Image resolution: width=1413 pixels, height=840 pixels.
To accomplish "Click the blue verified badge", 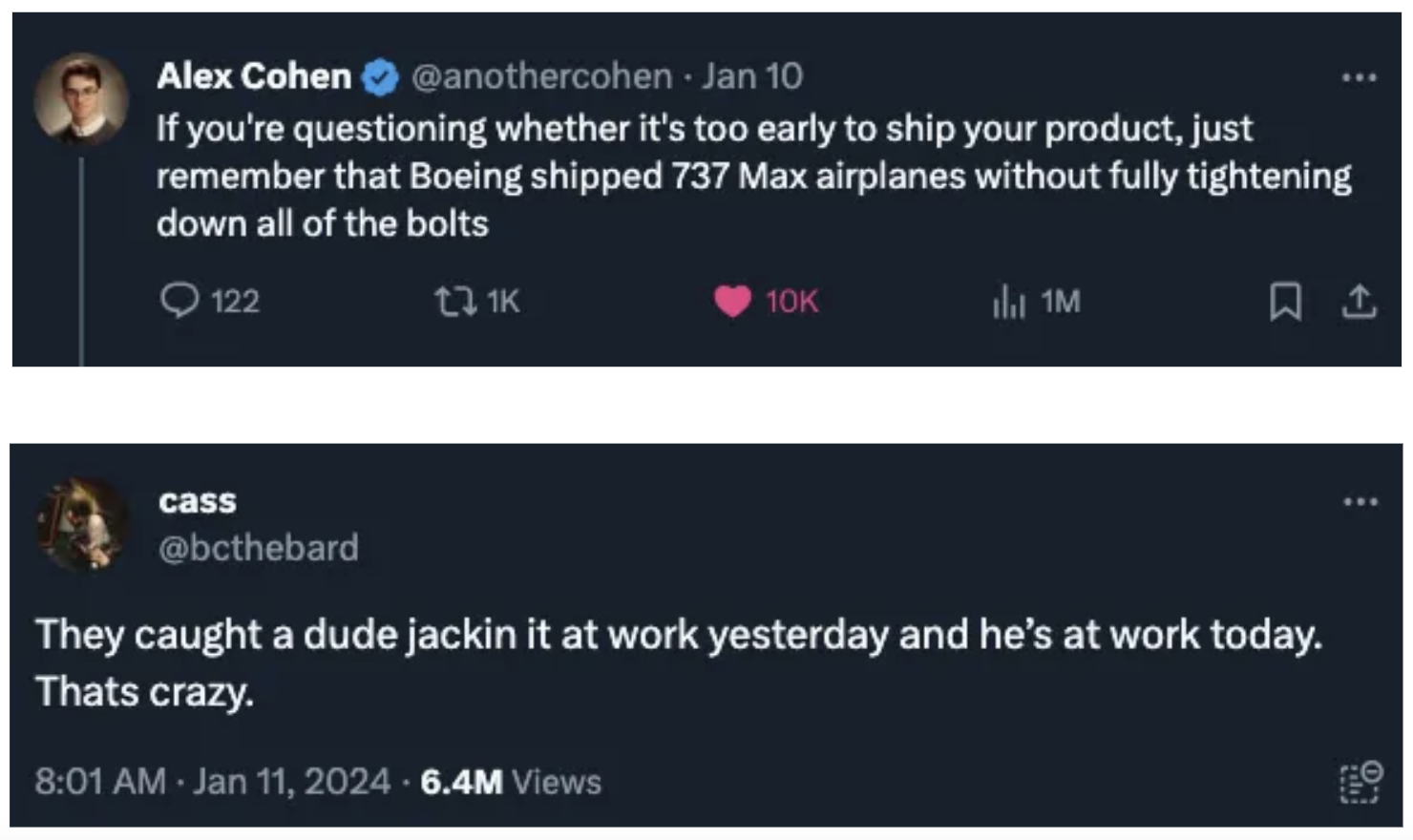I will [380, 77].
